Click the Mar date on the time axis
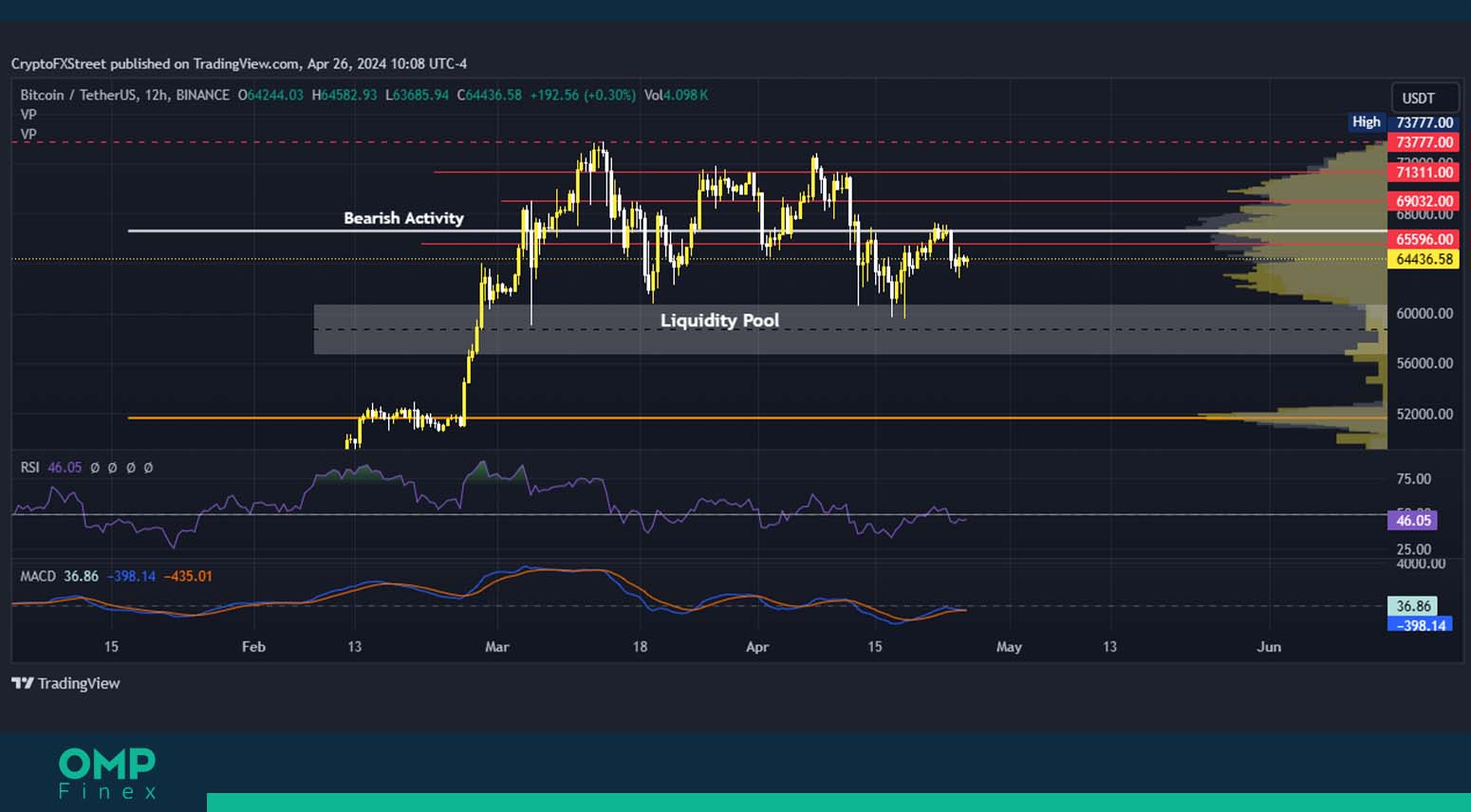The width and height of the screenshot is (1471, 812). pyautogui.click(x=497, y=647)
